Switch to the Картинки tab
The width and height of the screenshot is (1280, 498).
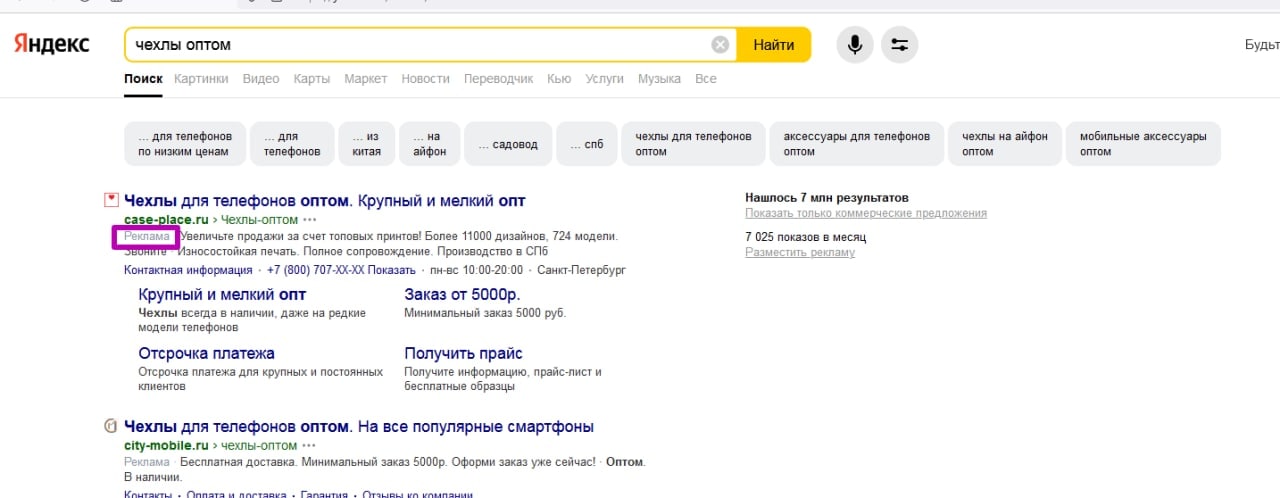(201, 79)
